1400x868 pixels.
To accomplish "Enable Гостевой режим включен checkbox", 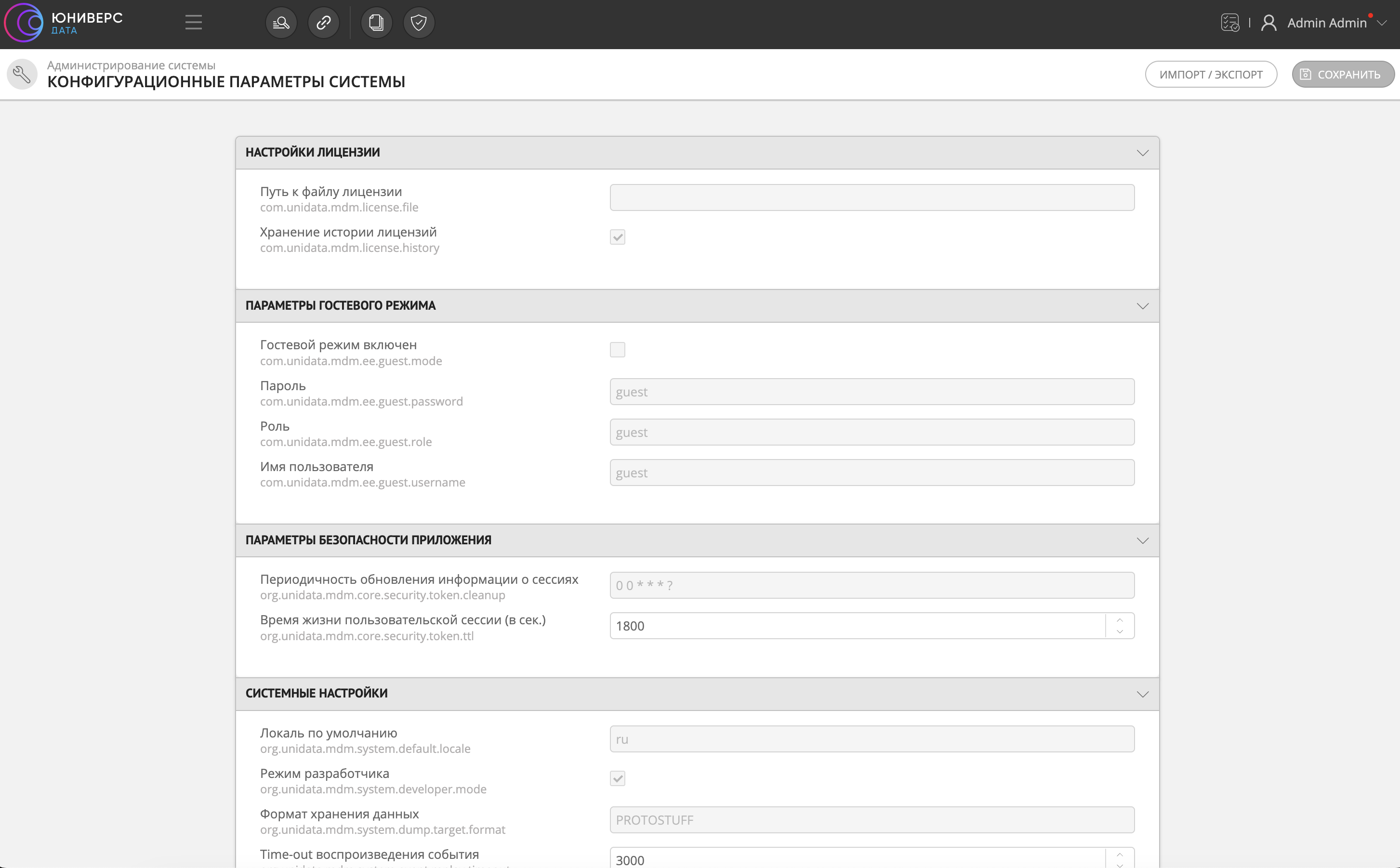I will click(x=617, y=350).
